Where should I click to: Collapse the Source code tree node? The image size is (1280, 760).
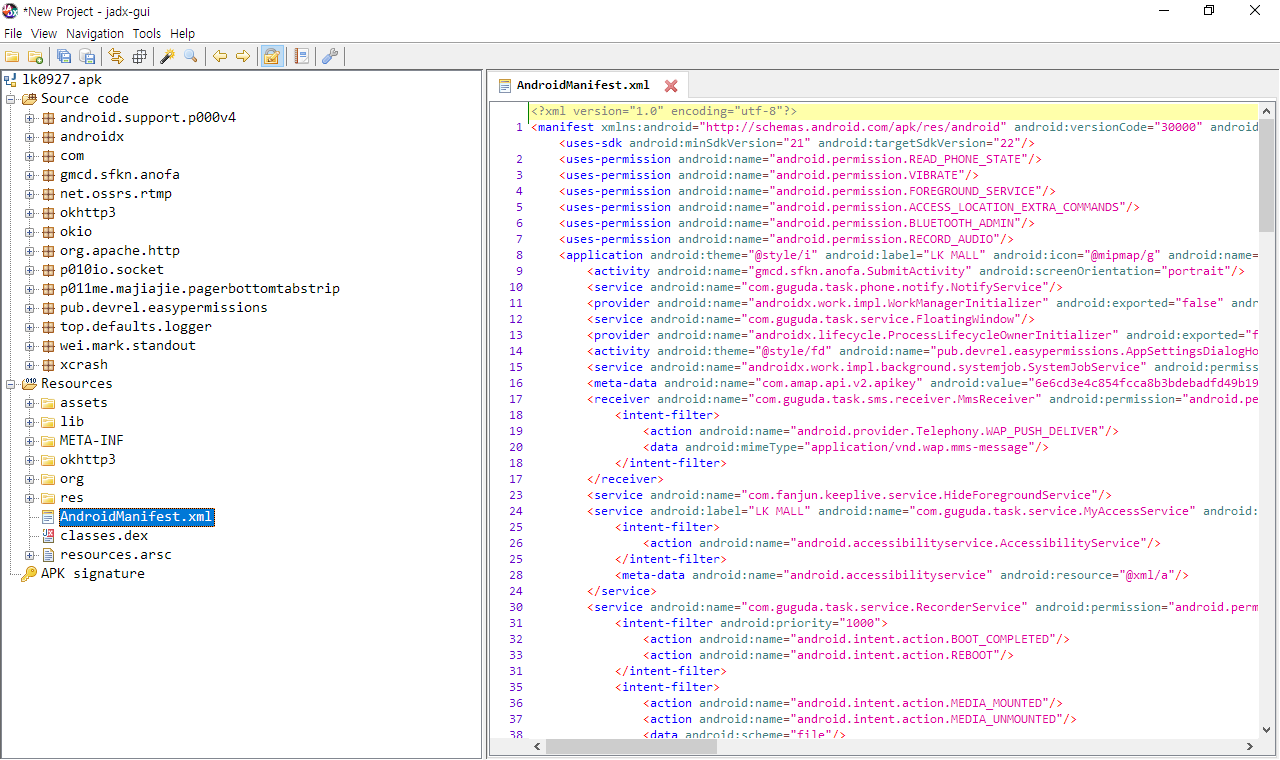pyautogui.click(x=11, y=99)
